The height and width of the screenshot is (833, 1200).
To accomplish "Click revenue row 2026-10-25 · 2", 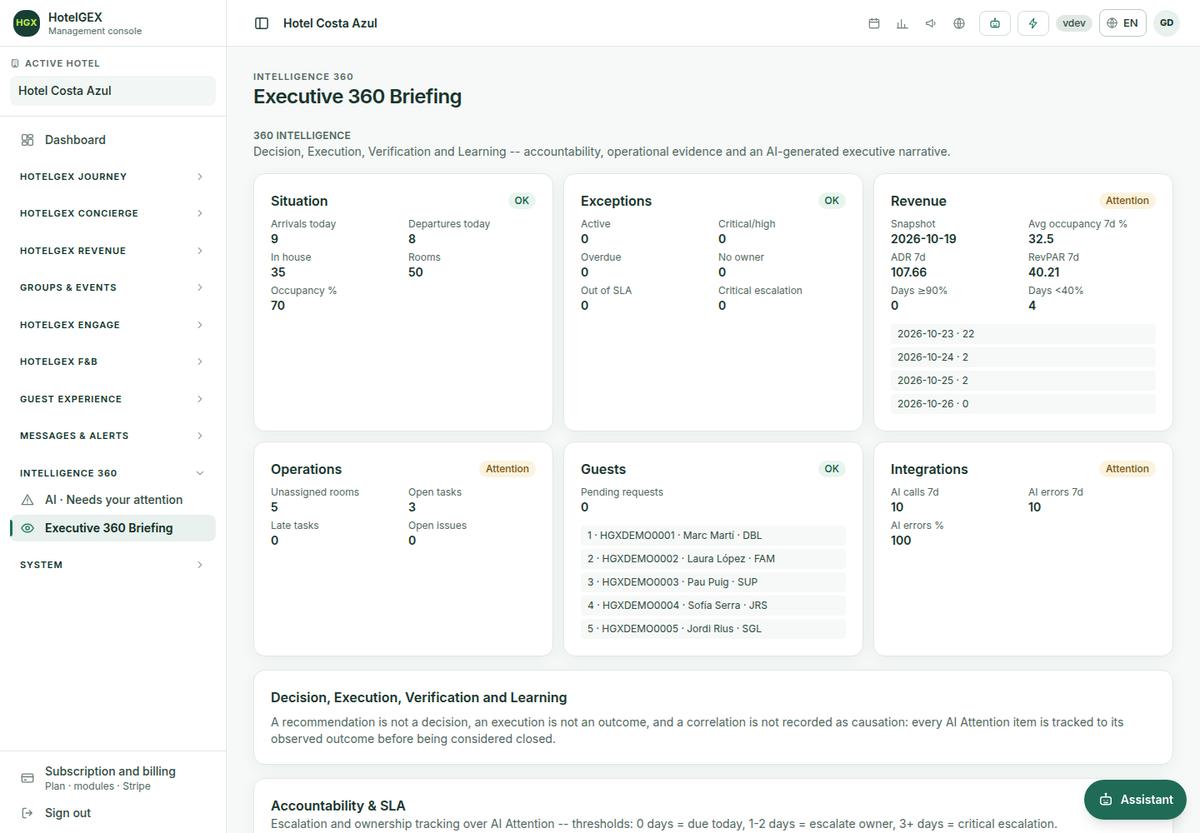I will [1023, 381].
